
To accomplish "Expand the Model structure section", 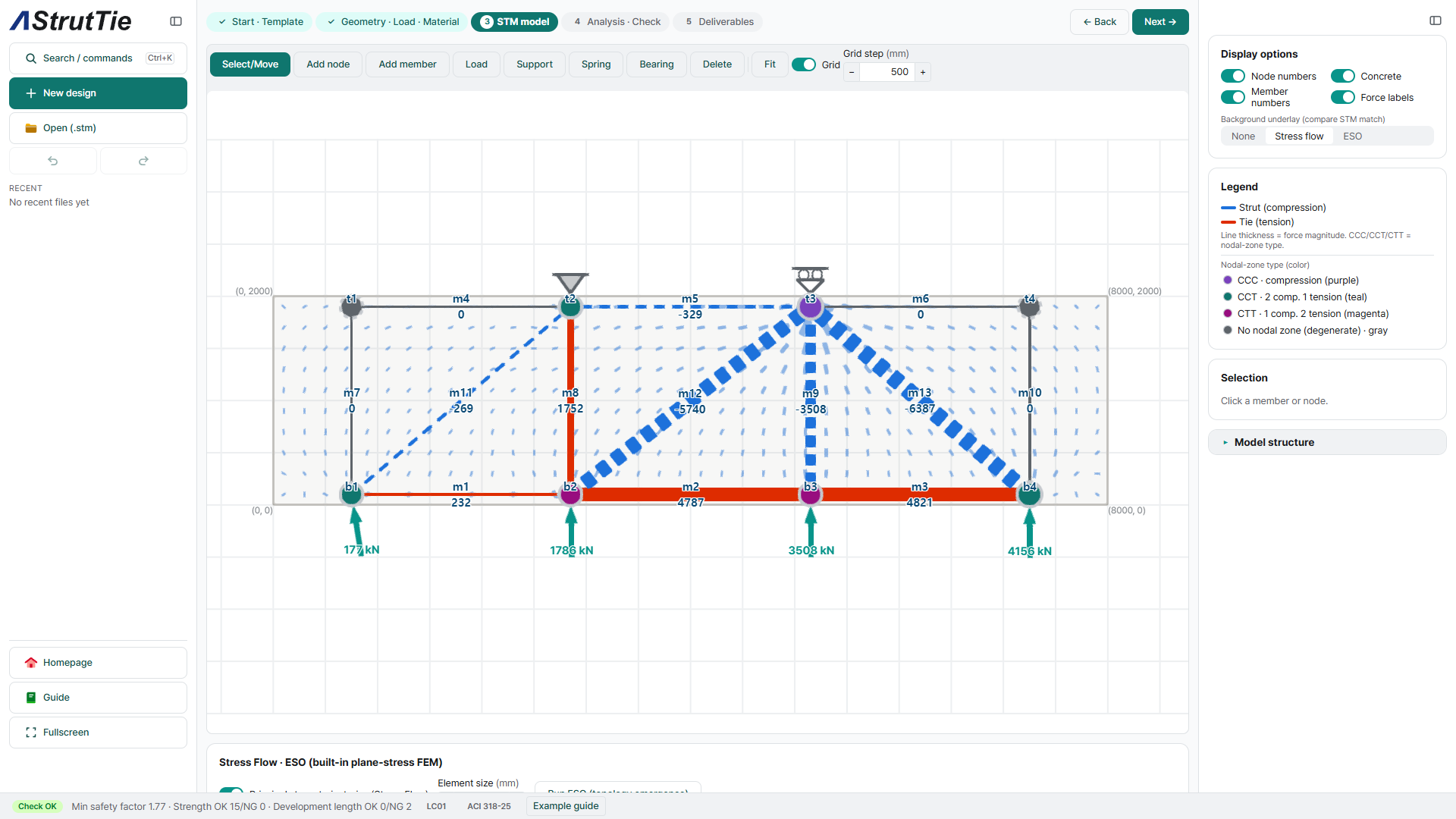I will coord(1327,442).
